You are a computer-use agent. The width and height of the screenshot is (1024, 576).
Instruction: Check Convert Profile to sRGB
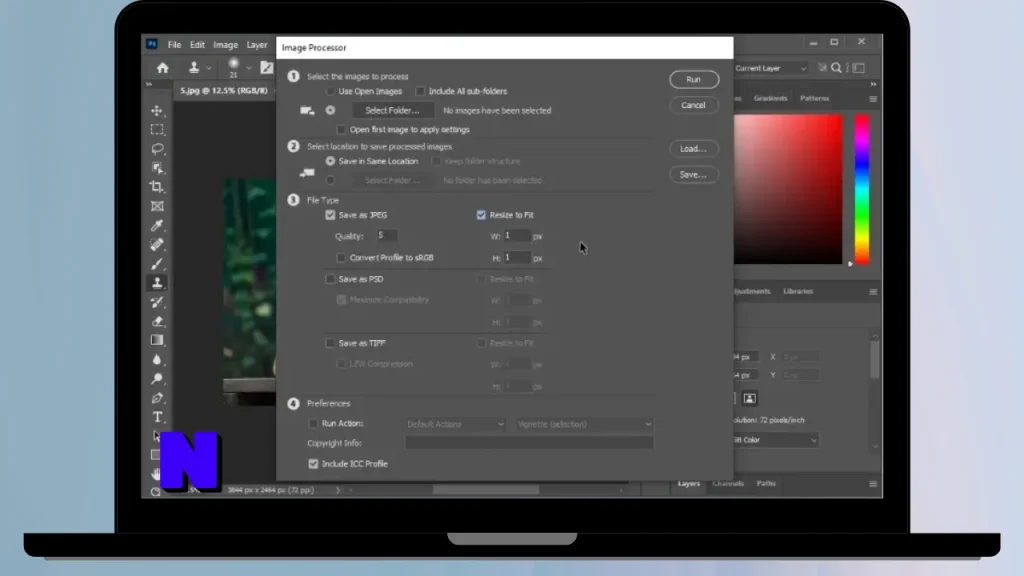point(341,258)
